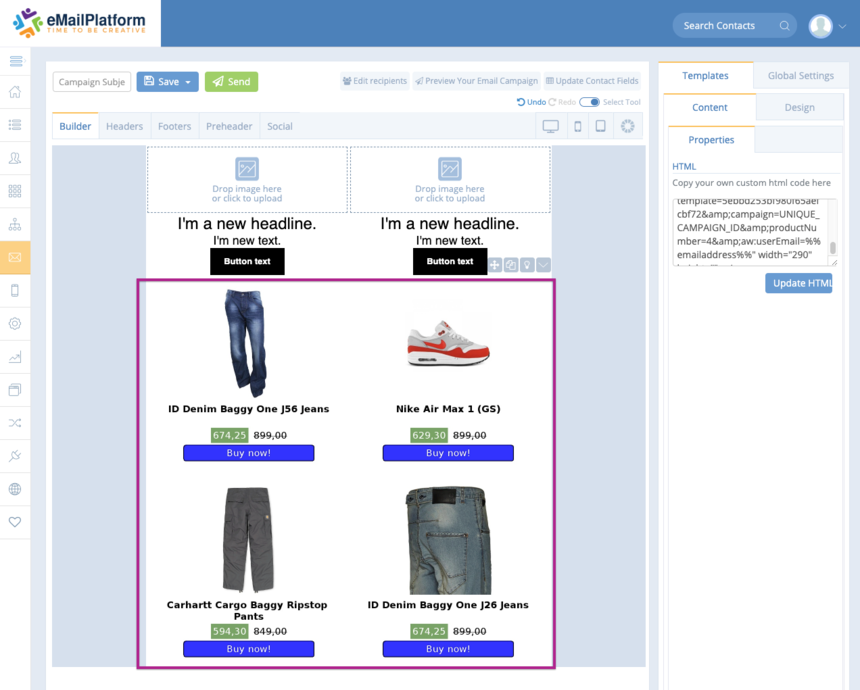The image size is (860, 690).
Task: Open the statistics chart icon in sidebar
Action: [15, 357]
